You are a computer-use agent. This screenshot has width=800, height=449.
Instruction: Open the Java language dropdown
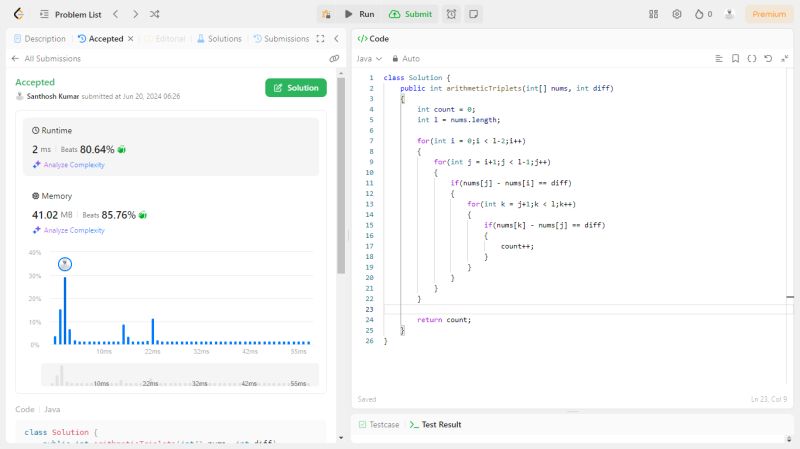tap(370, 59)
